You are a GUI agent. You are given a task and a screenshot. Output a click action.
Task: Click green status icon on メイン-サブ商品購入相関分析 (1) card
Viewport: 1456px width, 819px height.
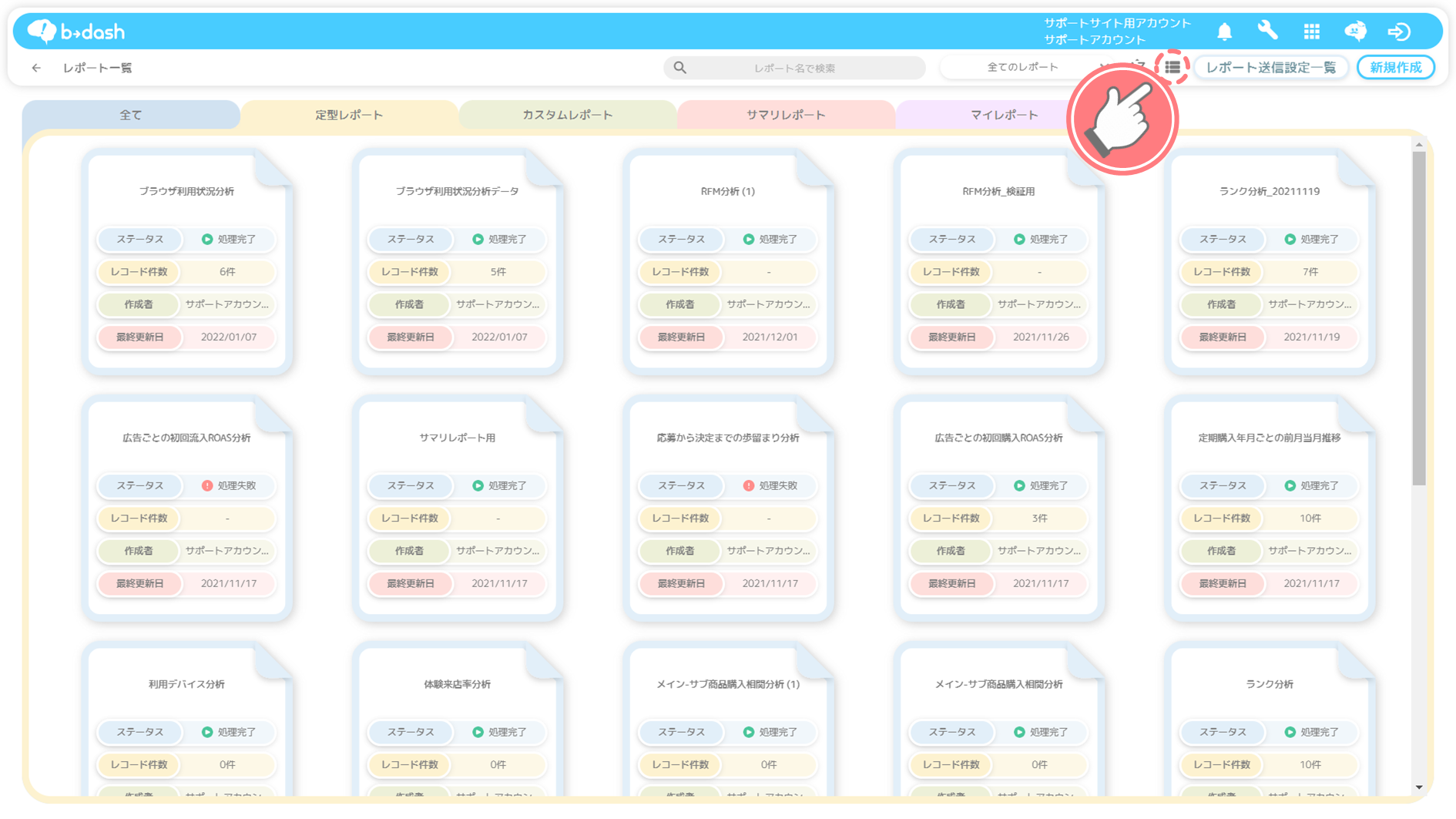tap(749, 733)
